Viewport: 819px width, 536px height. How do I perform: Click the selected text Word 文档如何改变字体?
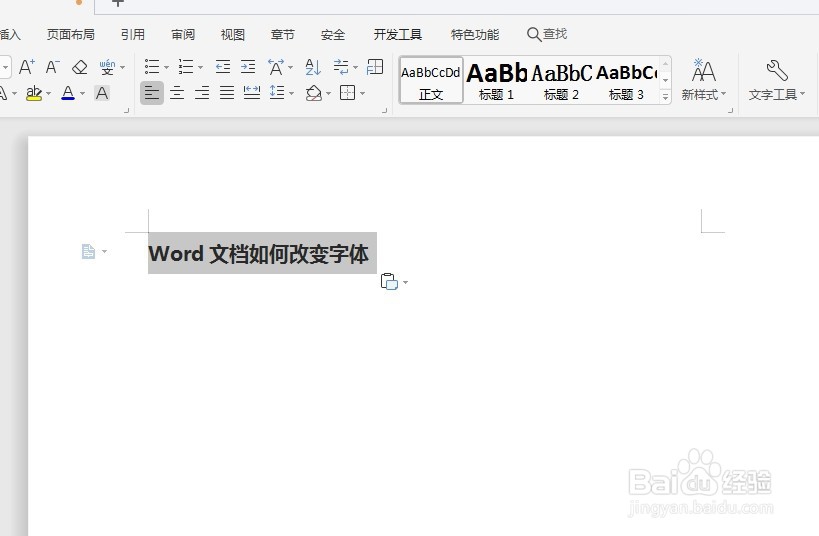pos(259,254)
